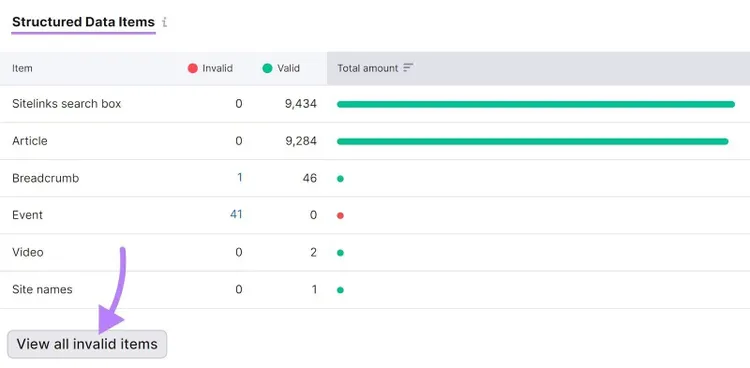Click the valid value 9,434

[301, 104]
